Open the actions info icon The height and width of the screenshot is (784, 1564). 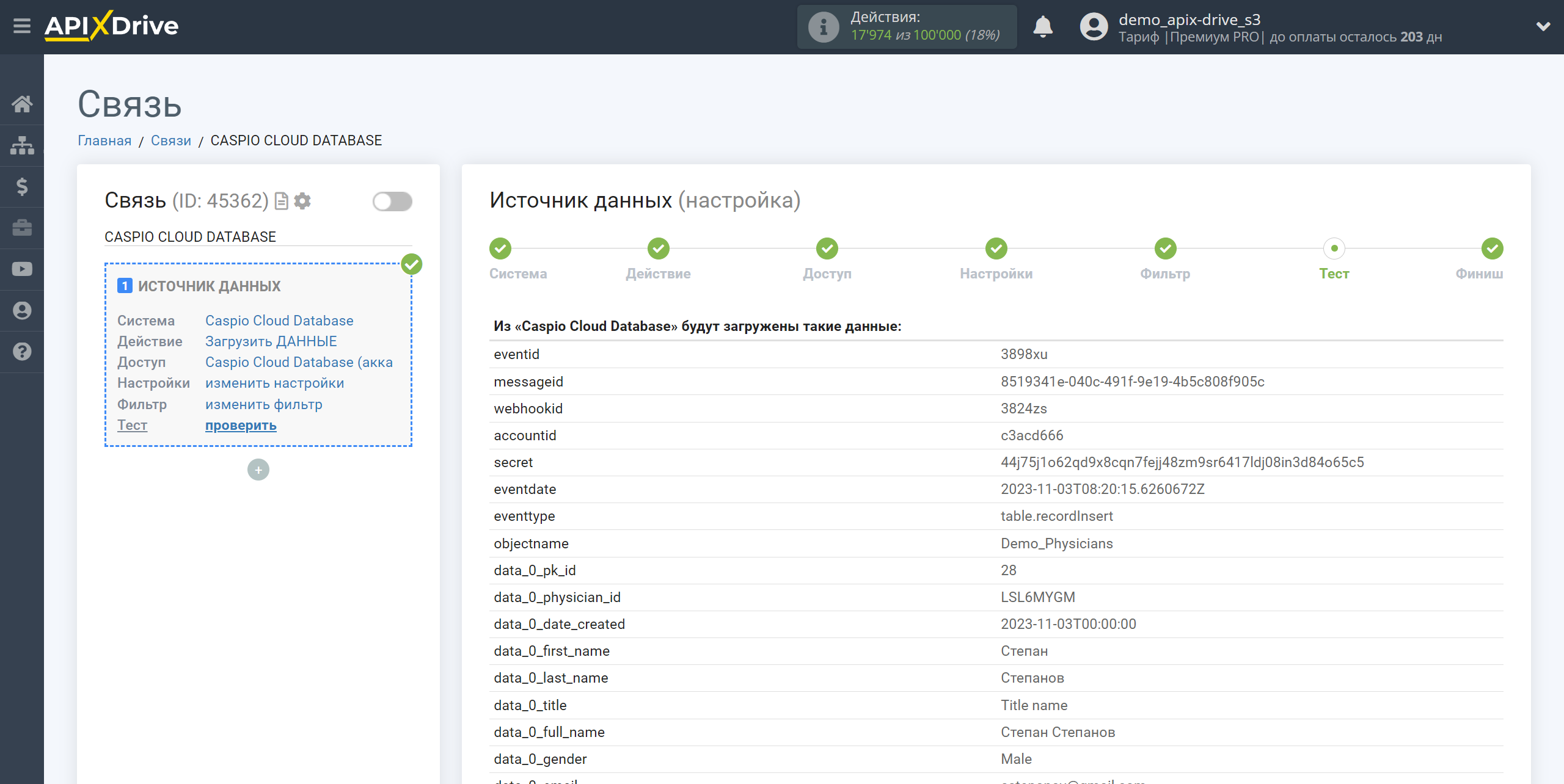[x=824, y=27]
